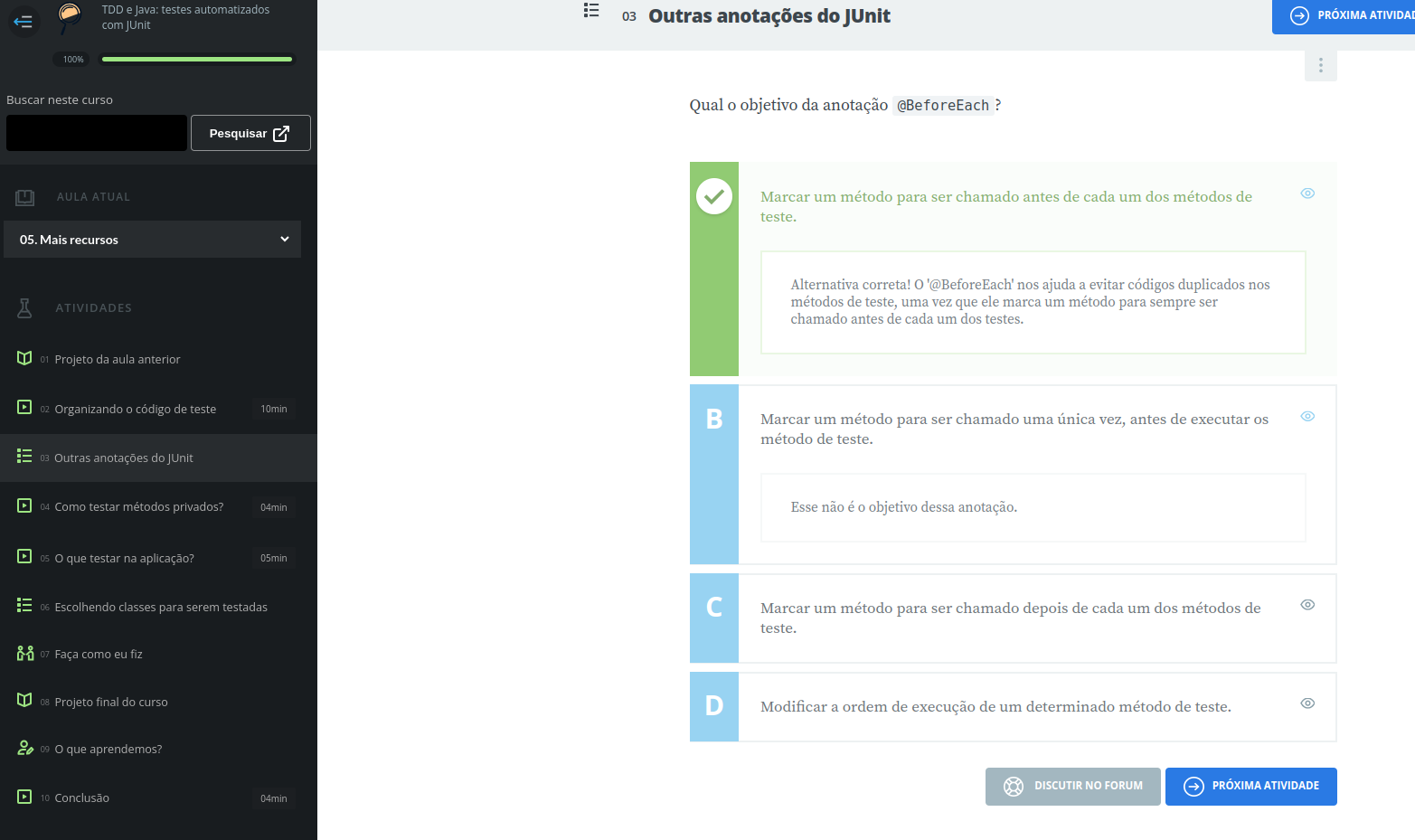The width and height of the screenshot is (1415, 840).
Task: Select answer letter D block
Action: point(714,707)
